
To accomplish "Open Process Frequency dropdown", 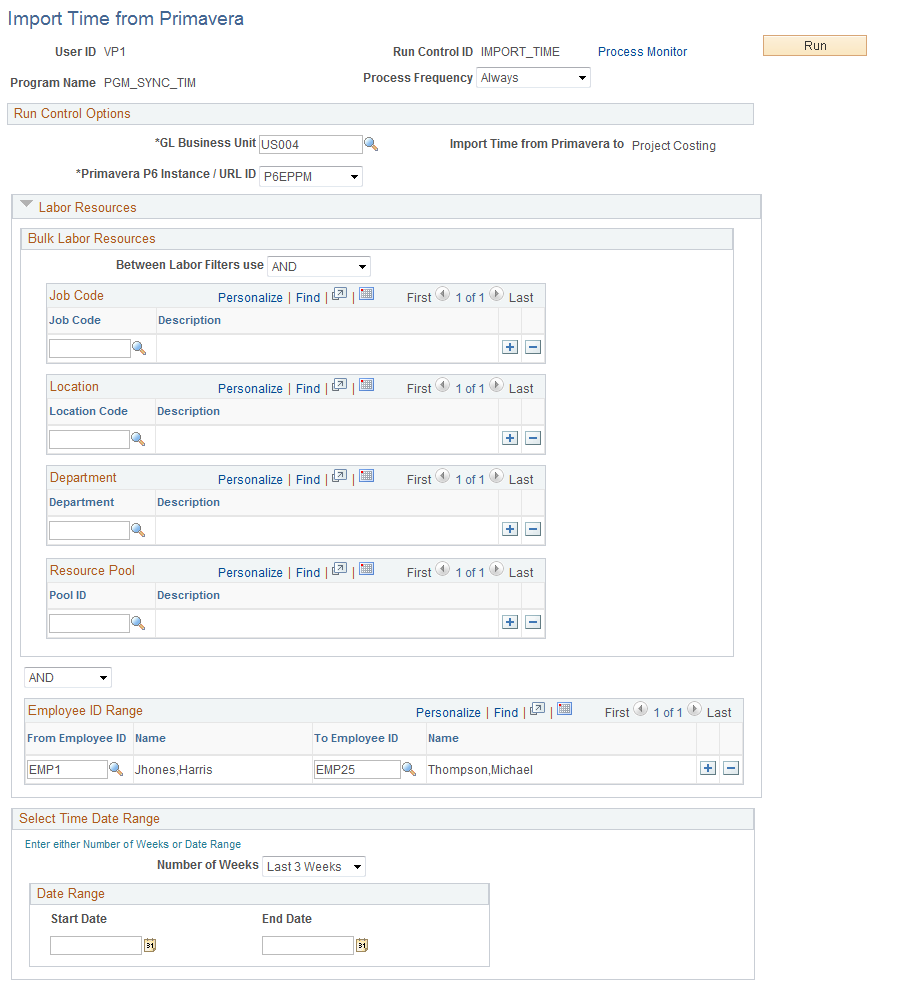I will tap(533, 78).
